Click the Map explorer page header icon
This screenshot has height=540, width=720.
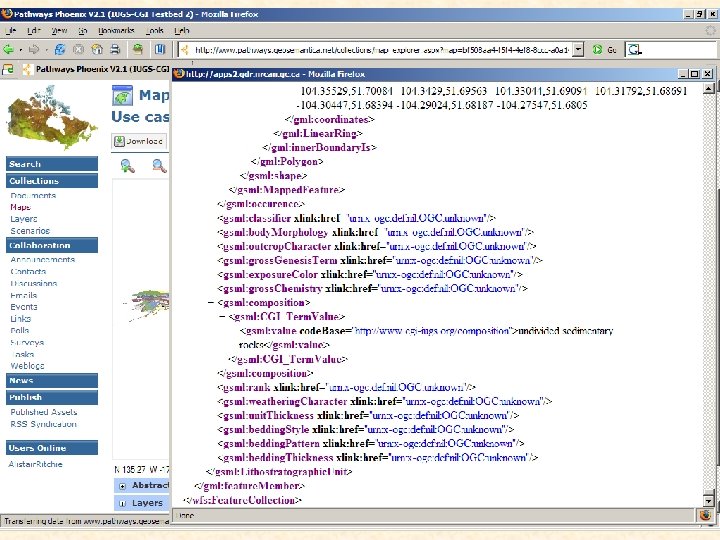point(122,96)
